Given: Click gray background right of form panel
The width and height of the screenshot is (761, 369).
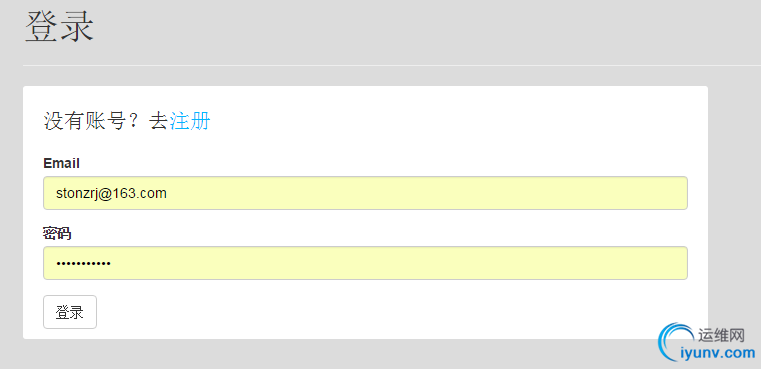Looking at the screenshot, I should click(734, 194).
